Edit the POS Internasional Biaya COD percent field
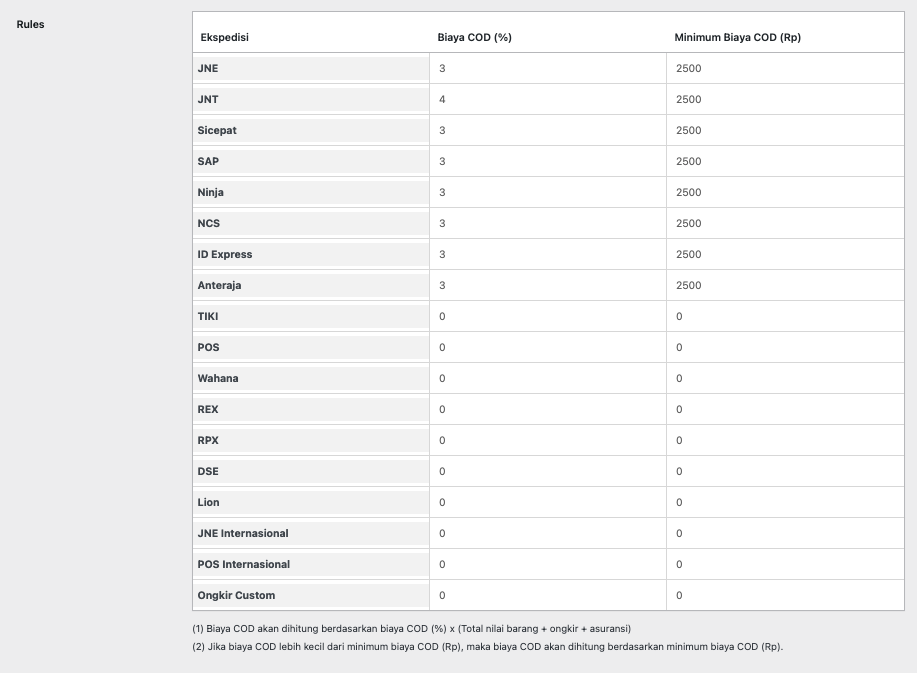917x673 pixels. (547, 564)
